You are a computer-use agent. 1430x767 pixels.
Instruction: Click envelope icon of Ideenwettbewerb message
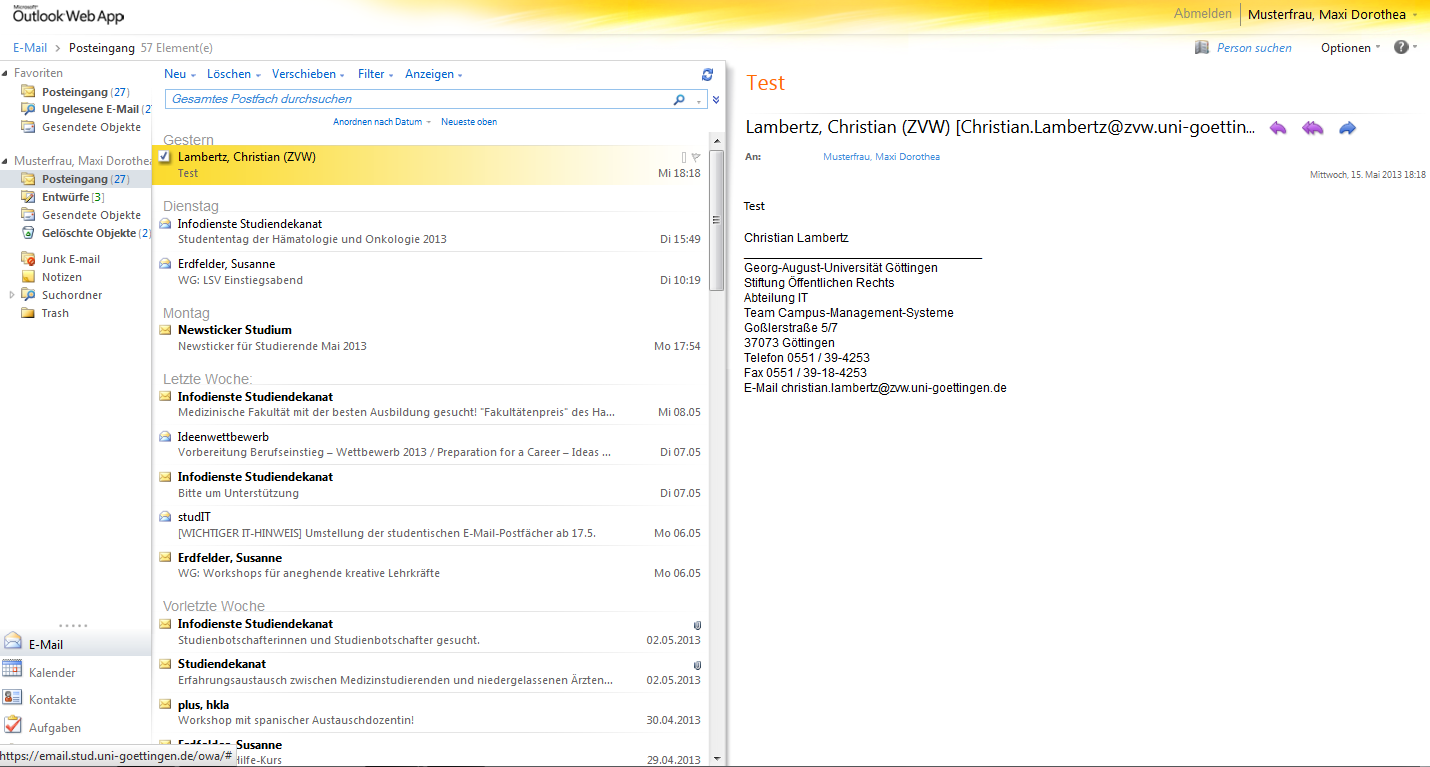[x=165, y=437]
